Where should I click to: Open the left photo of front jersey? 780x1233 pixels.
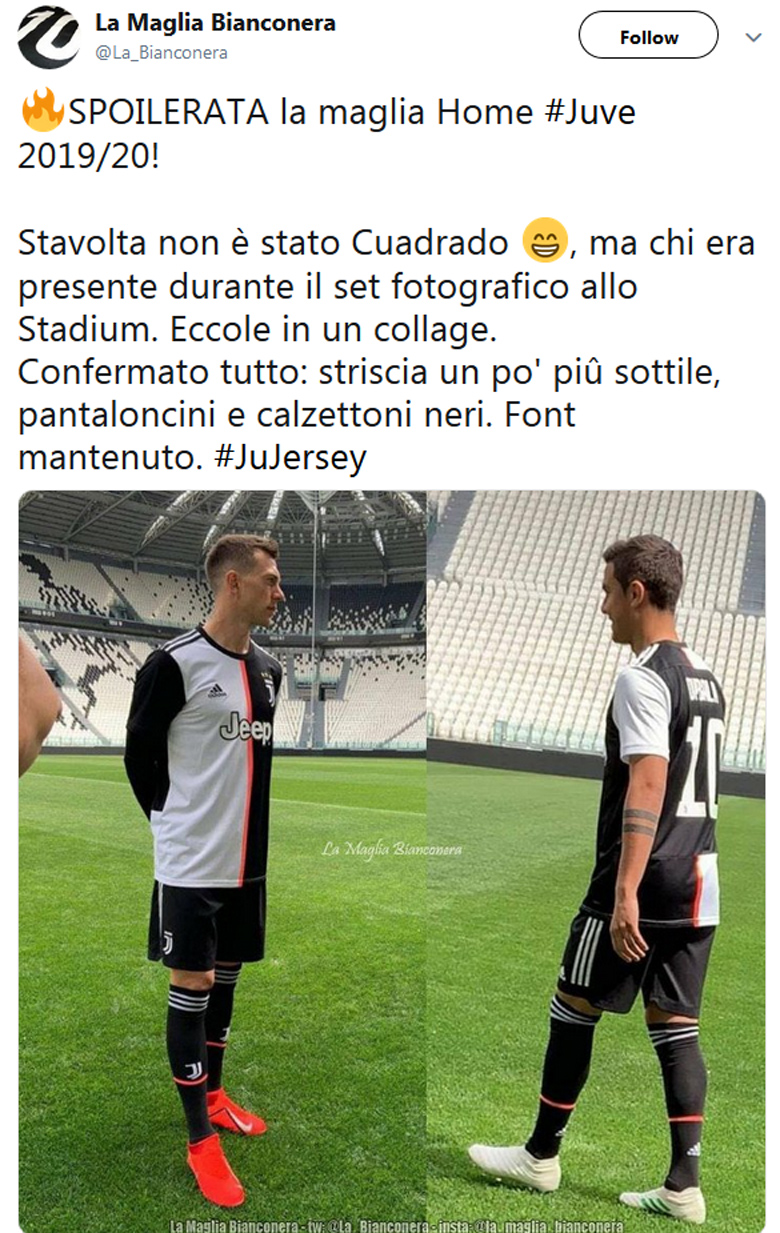pos(222,861)
